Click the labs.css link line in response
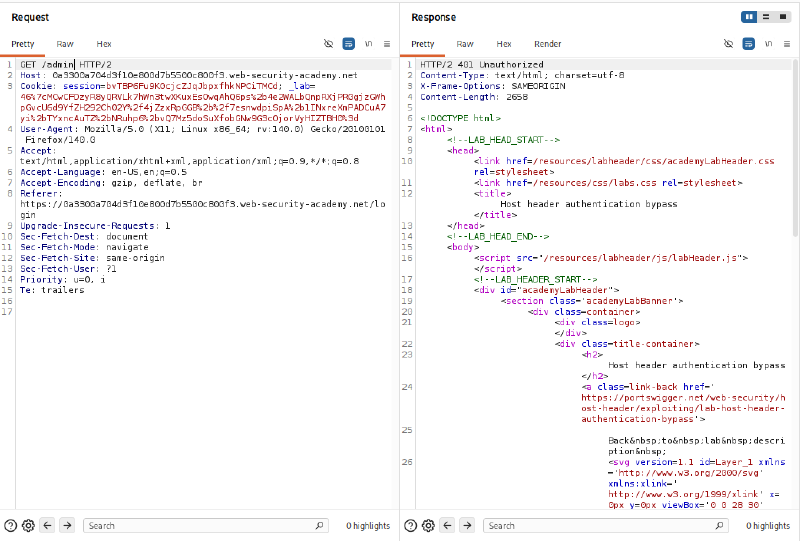 [x=608, y=183]
